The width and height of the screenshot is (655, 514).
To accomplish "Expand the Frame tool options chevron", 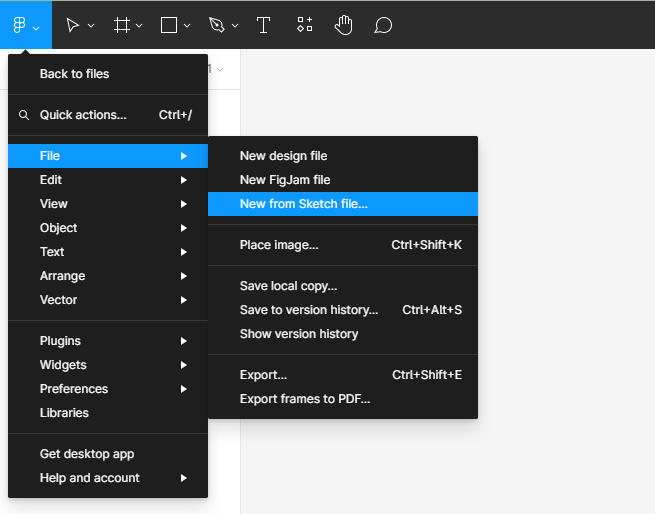I will tap(139, 25).
